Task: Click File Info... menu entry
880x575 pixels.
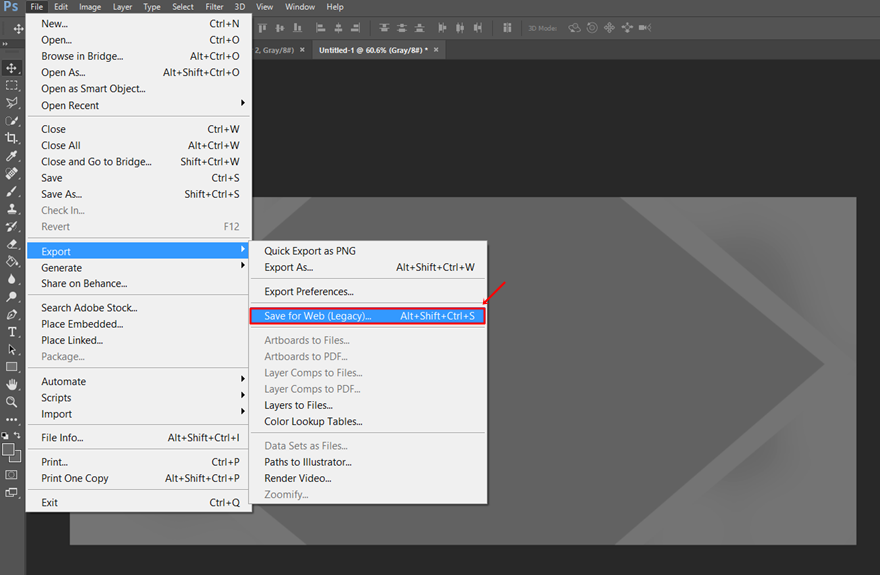Action: (x=140, y=438)
